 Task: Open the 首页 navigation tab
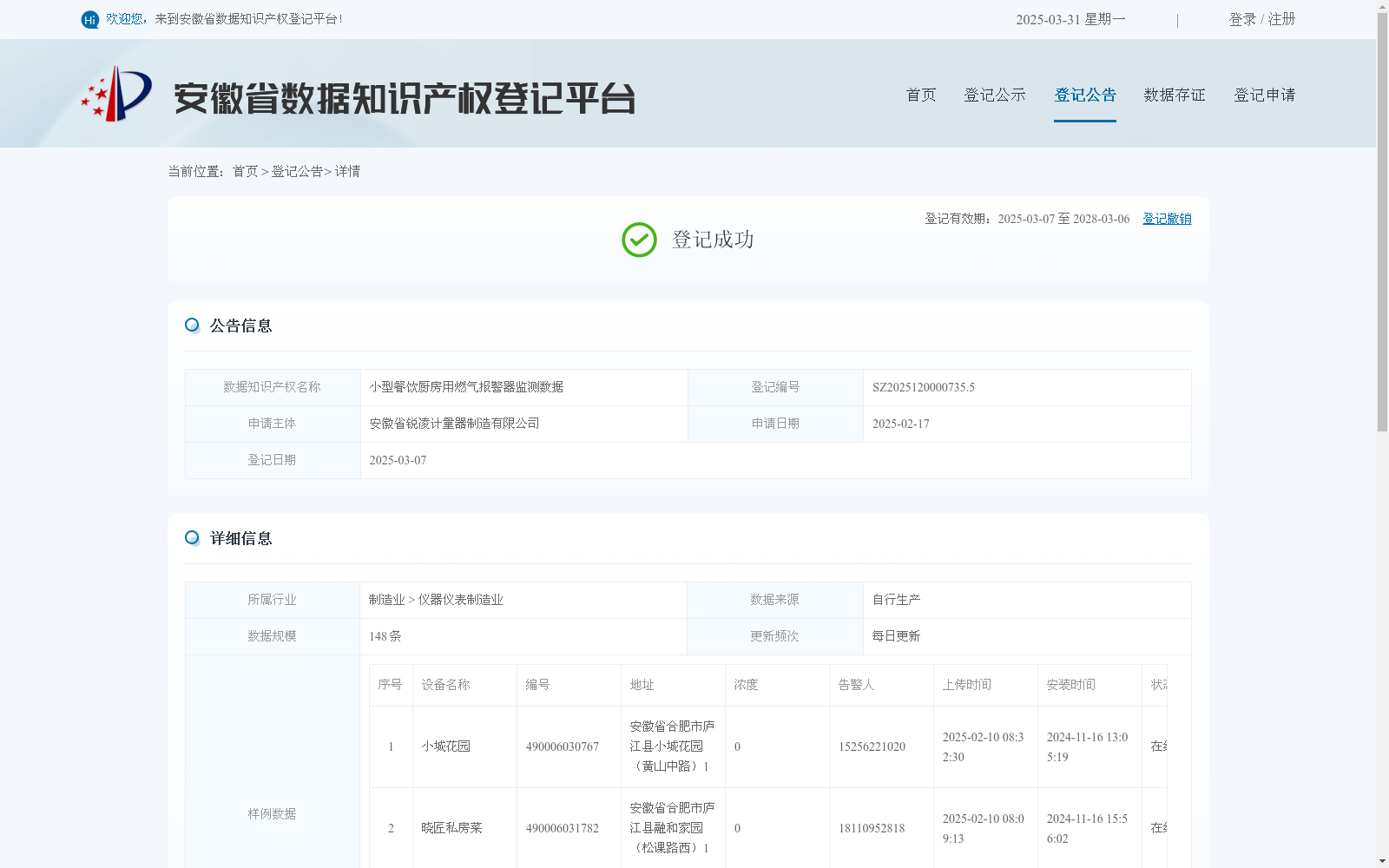click(x=921, y=95)
